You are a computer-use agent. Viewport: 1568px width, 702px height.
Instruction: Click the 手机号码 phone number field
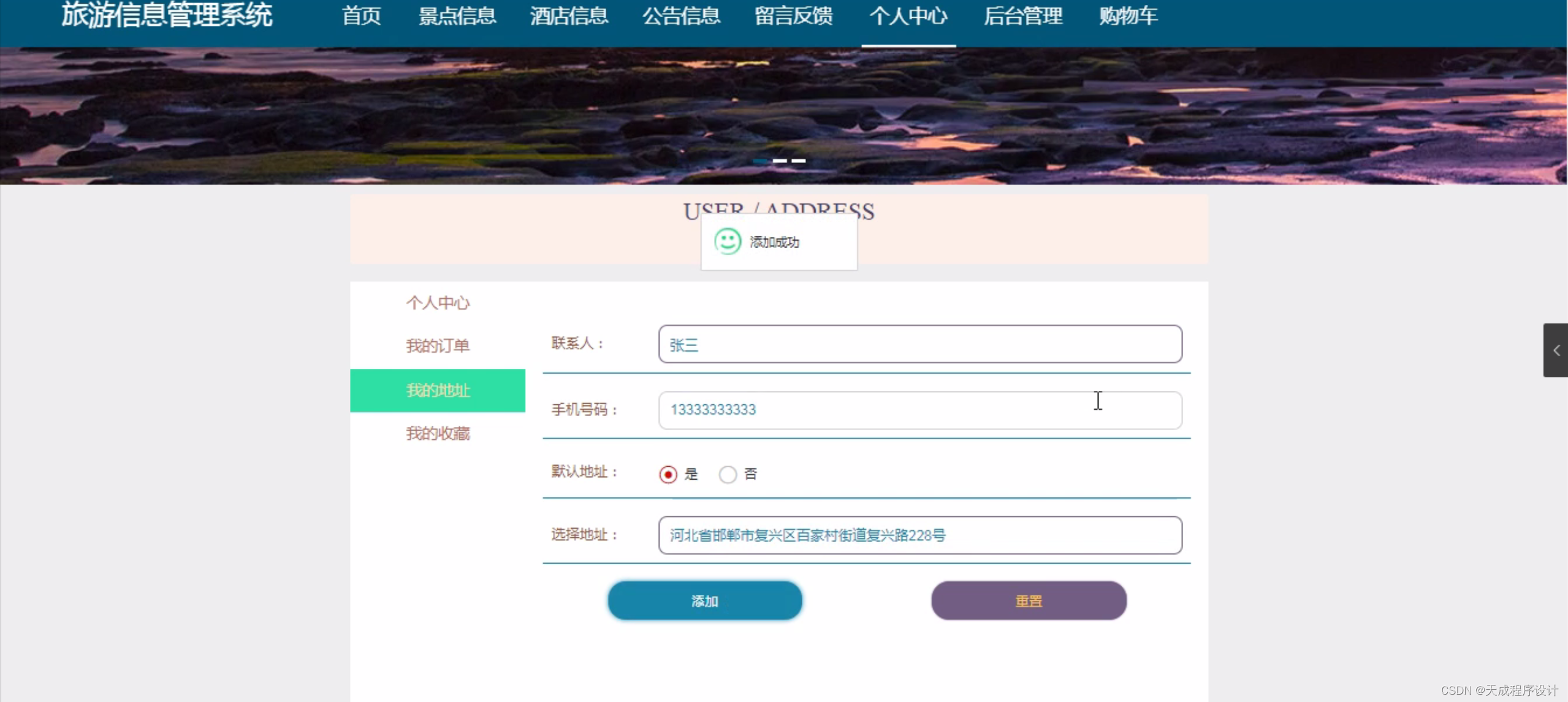point(921,410)
